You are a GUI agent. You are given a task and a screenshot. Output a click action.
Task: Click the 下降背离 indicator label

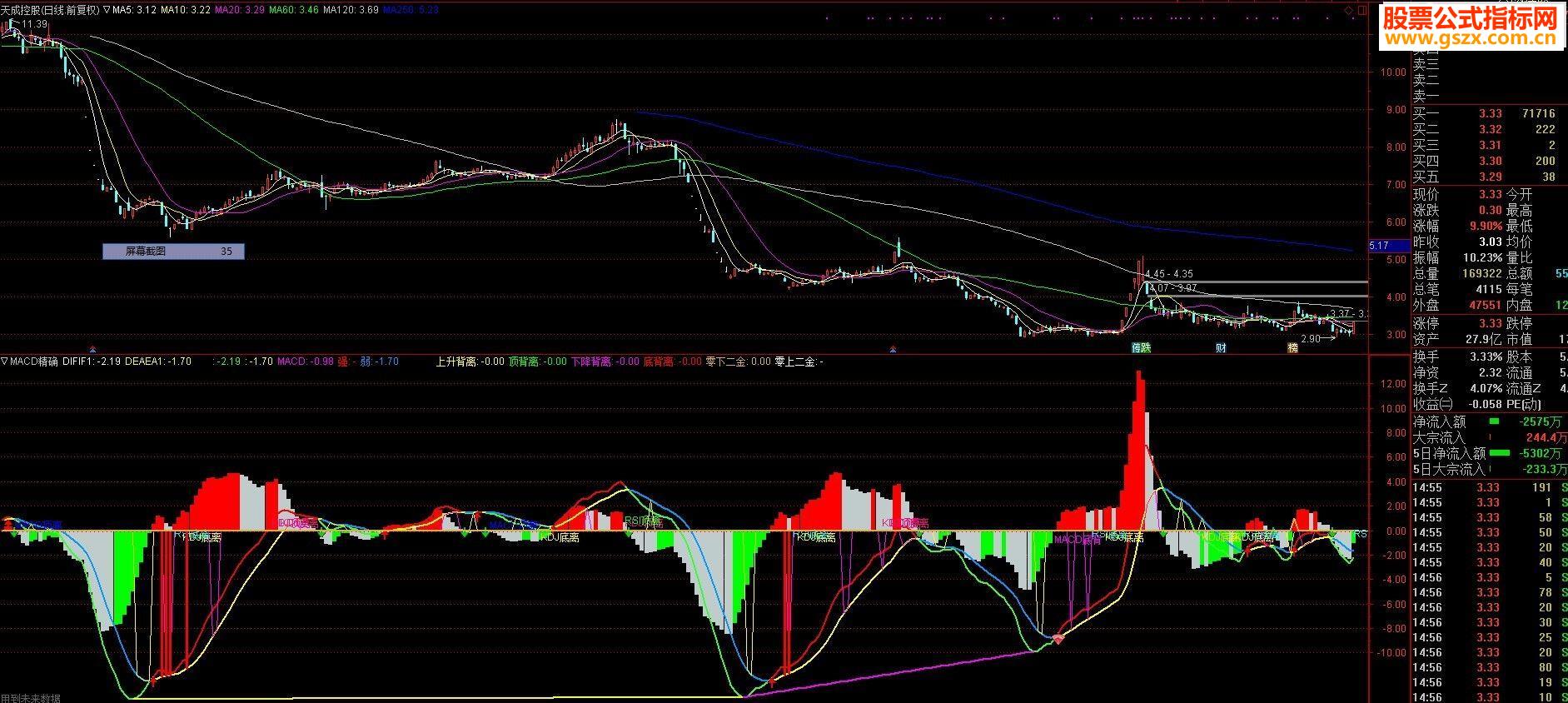click(605, 361)
